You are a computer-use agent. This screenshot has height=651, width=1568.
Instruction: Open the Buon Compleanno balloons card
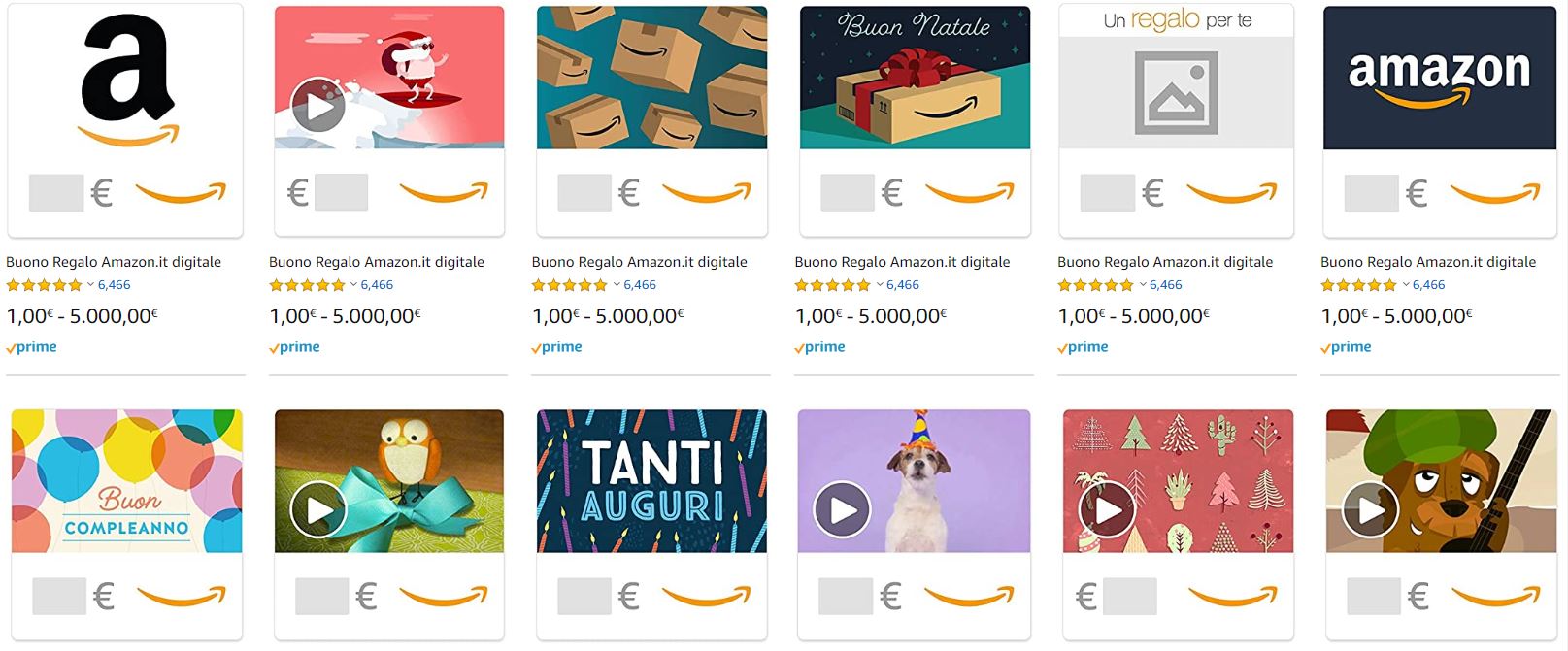tap(126, 524)
